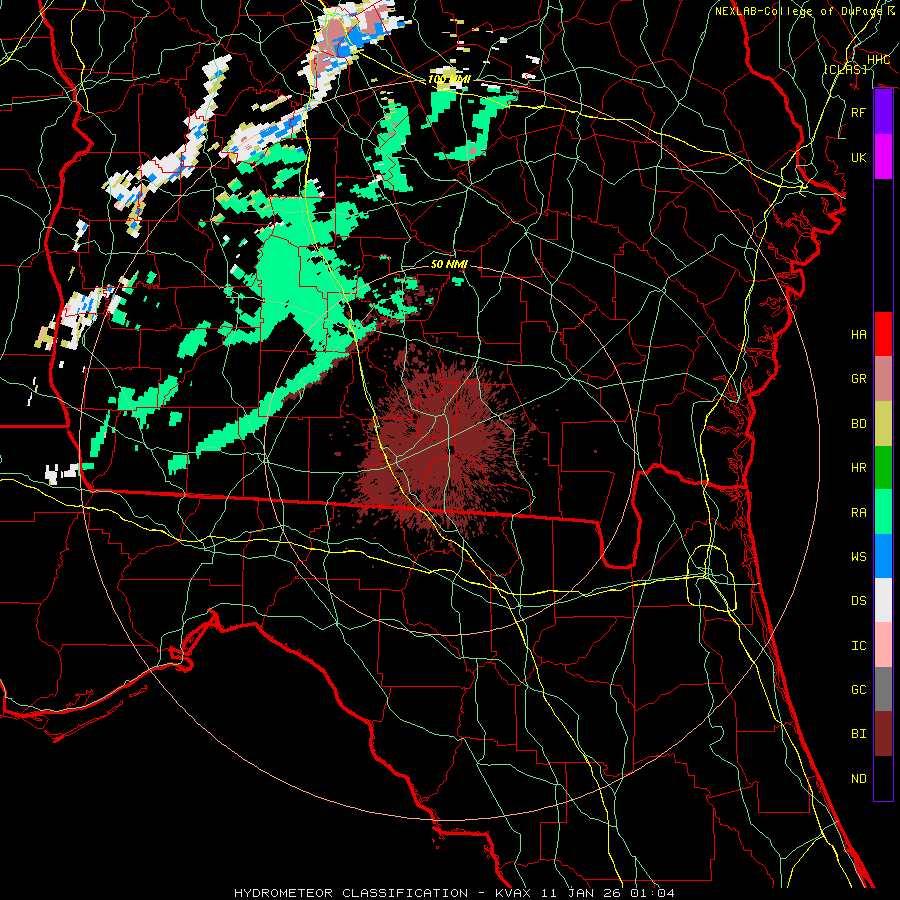The height and width of the screenshot is (900, 900).
Task: Click the RF purple legend swatch
Action: 883,112
